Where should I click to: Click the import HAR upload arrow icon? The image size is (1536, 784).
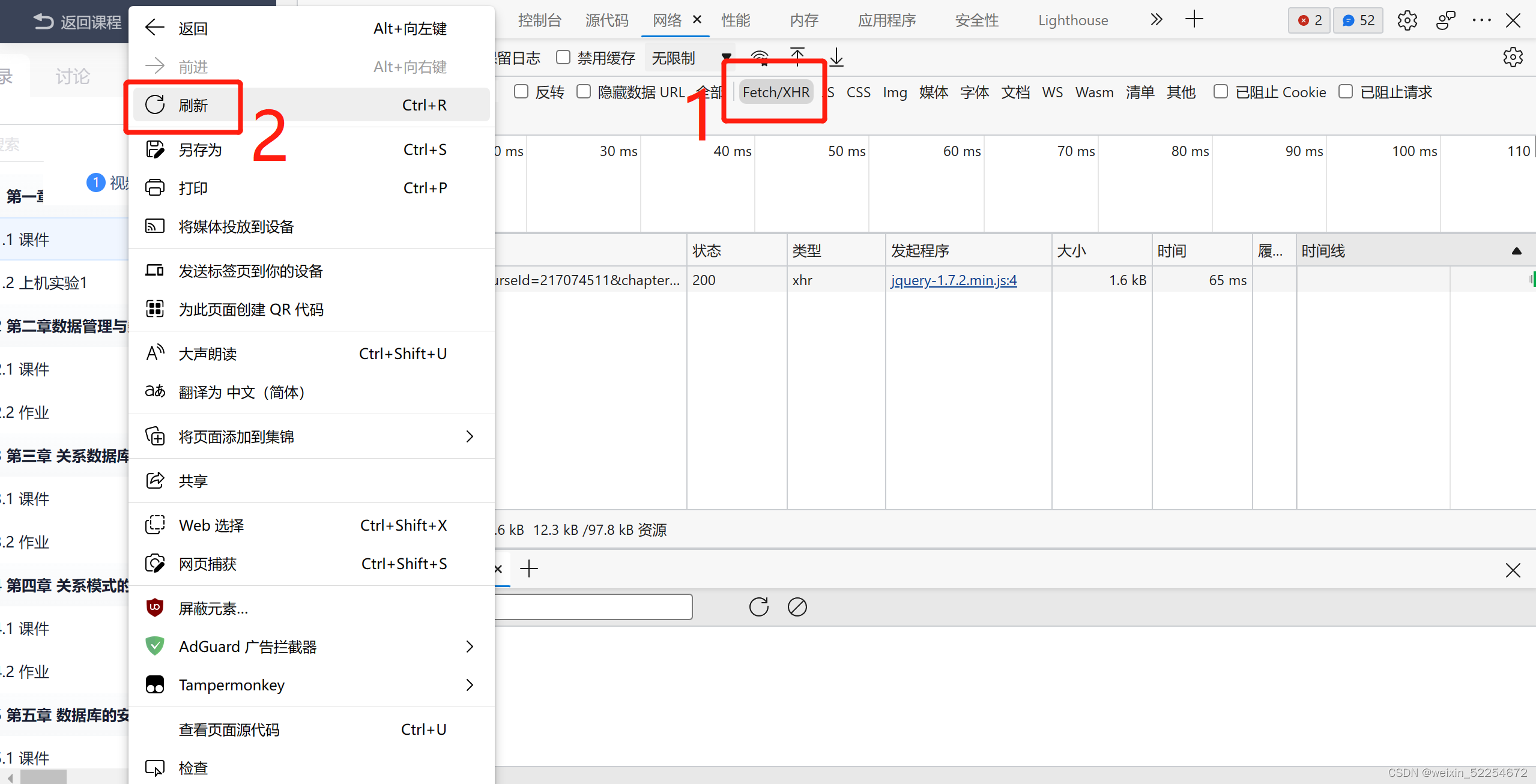(x=797, y=57)
